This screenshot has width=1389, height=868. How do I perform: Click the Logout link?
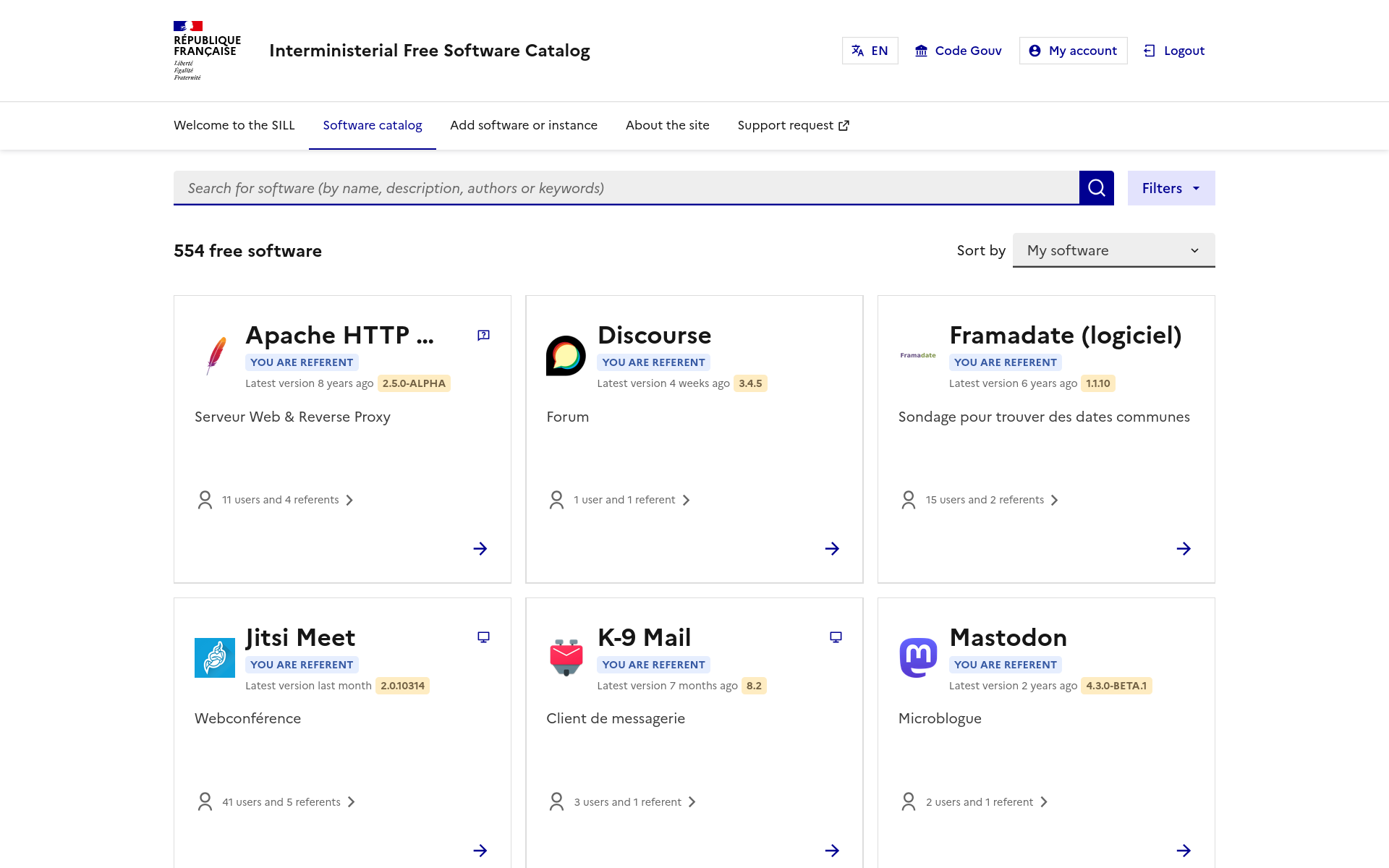pyautogui.click(x=1174, y=51)
